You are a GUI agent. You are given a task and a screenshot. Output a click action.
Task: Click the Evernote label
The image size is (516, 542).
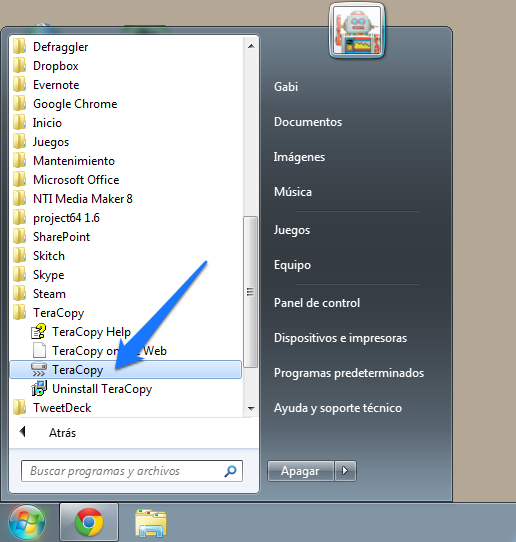pyautogui.click(x=56, y=84)
